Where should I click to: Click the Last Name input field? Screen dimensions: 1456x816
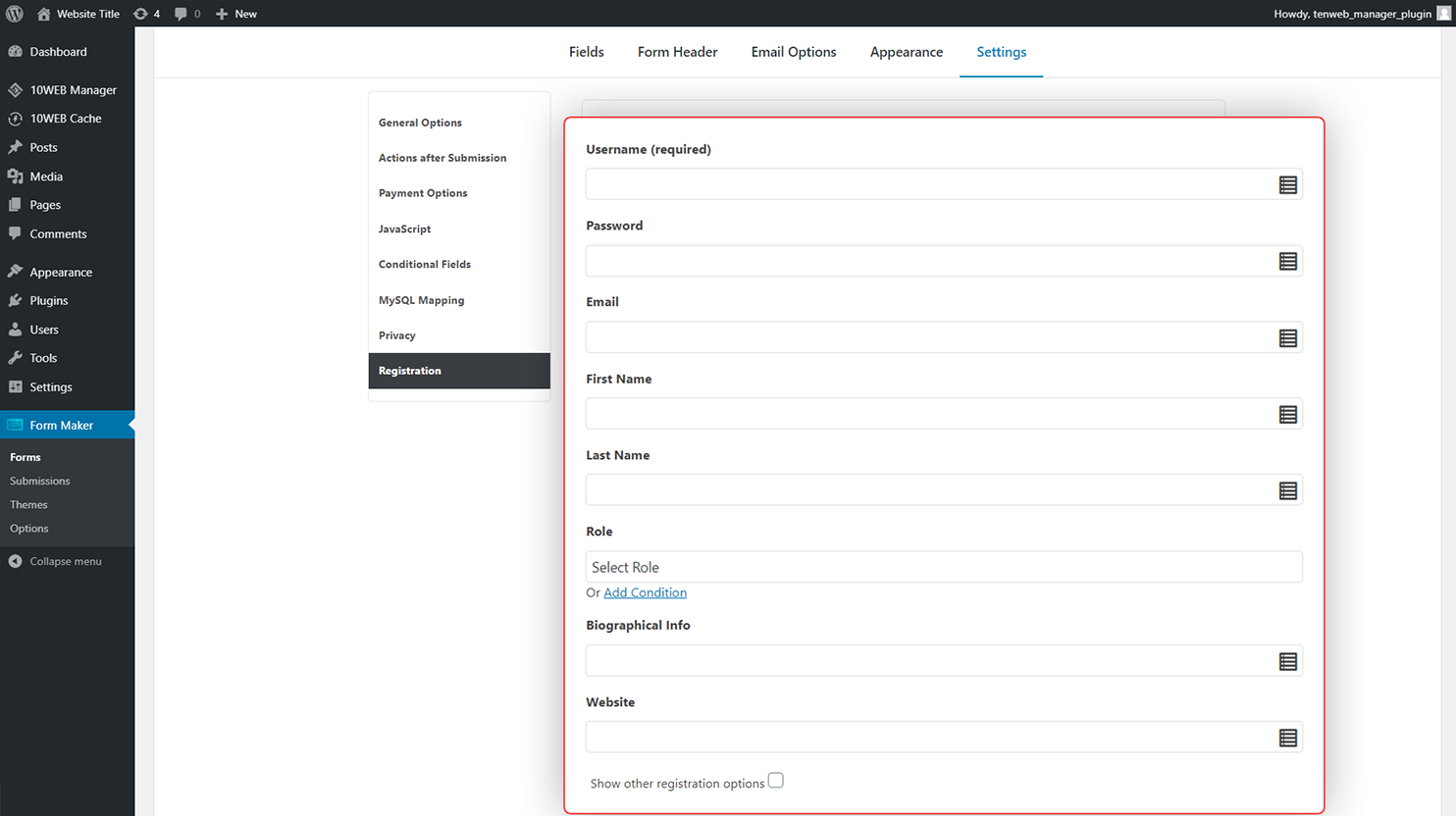click(x=944, y=490)
